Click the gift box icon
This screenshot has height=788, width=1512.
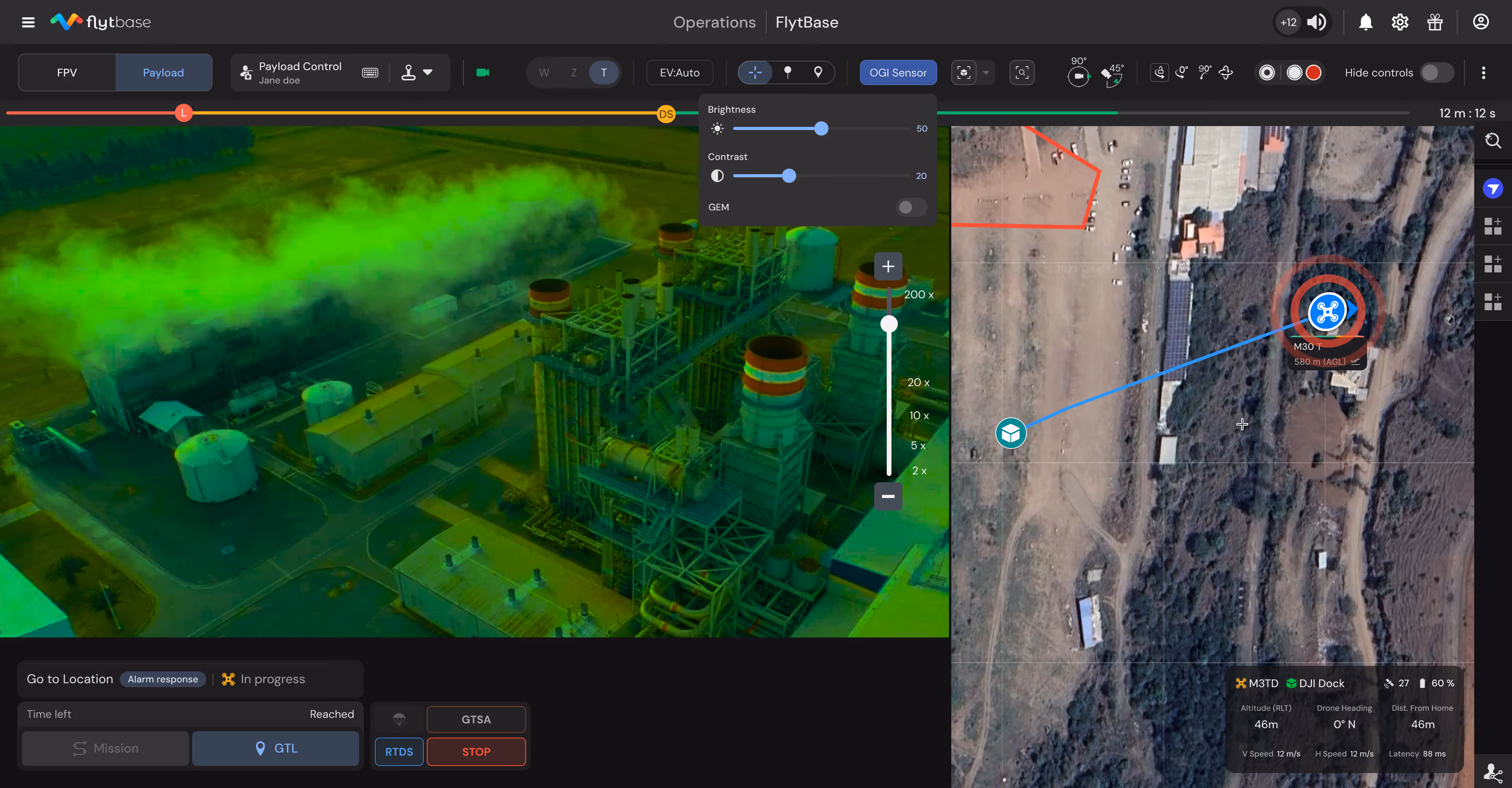1434,22
